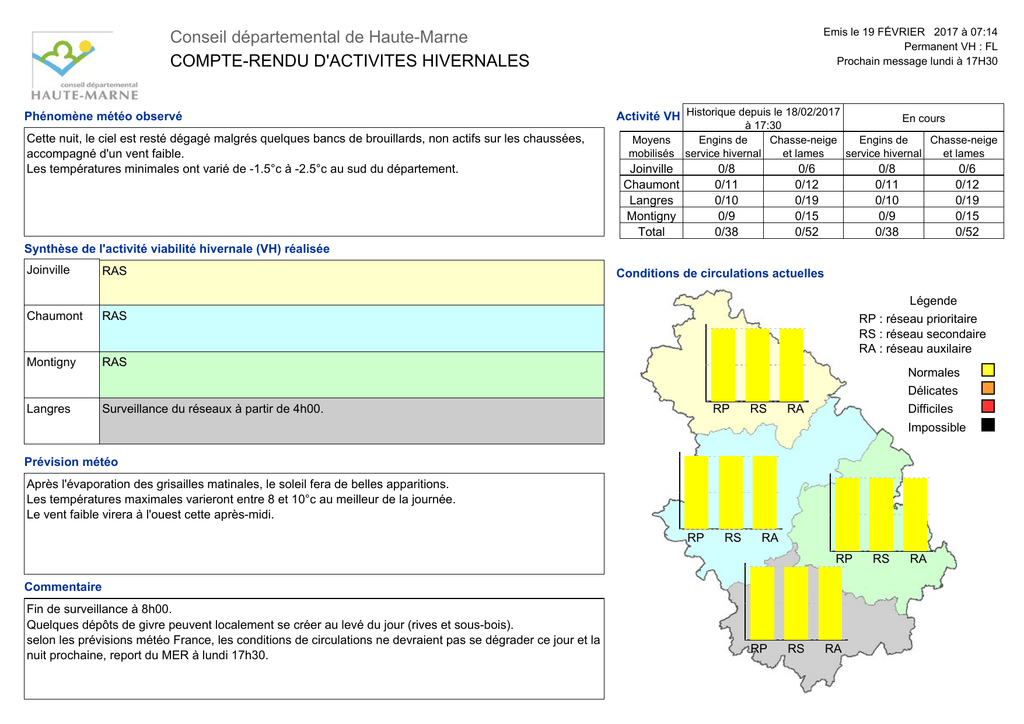This screenshot has width=1024, height=724.
Task: Click 'Les températures maximales varieront' sentence
Action: 241,499
